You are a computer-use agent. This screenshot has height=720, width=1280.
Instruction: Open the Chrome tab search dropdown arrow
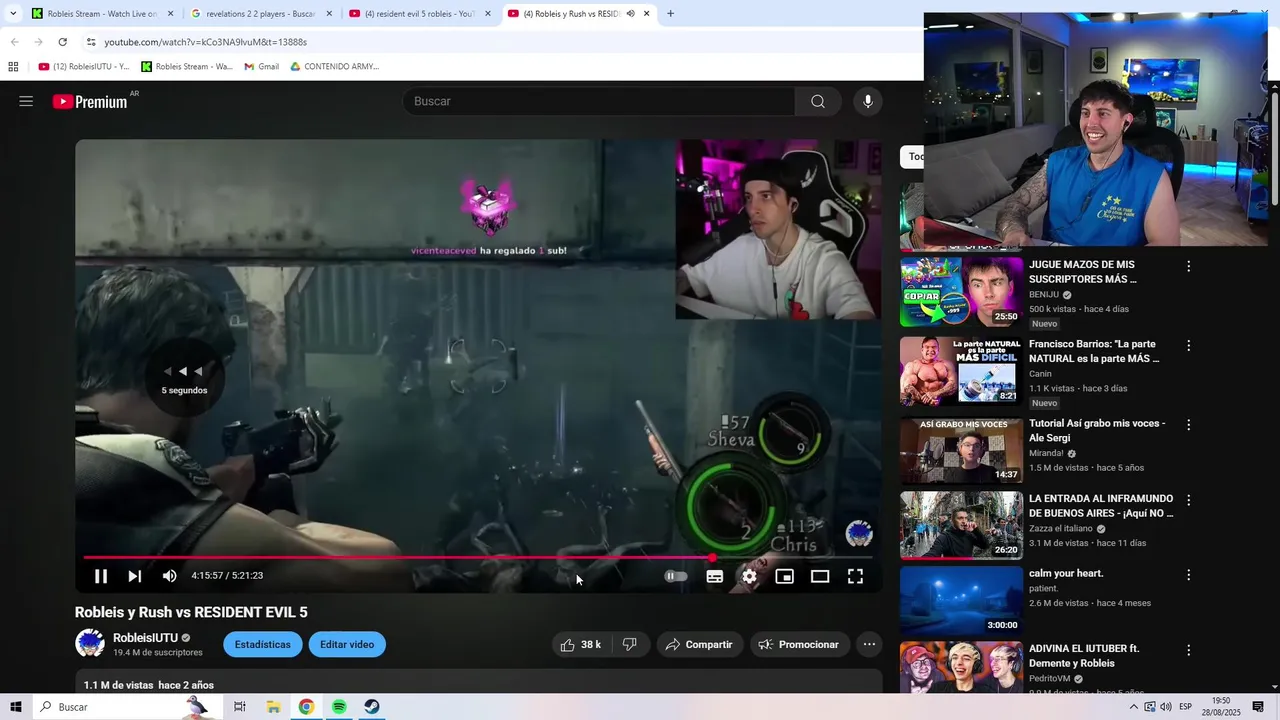13,13
